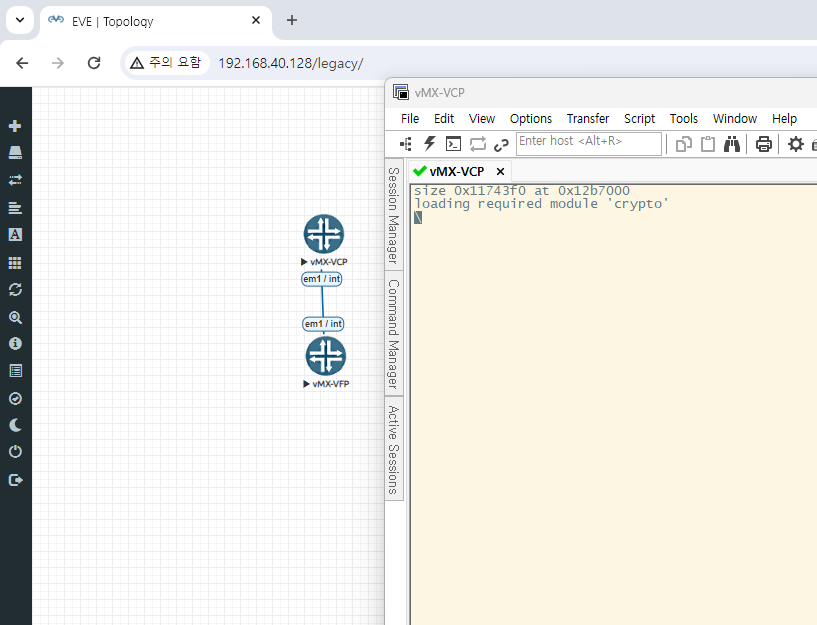The width and height of the screenshot is (817, 625).
Task: Click Reconnect arrows toolbar icon
Action: coord(477,144)
